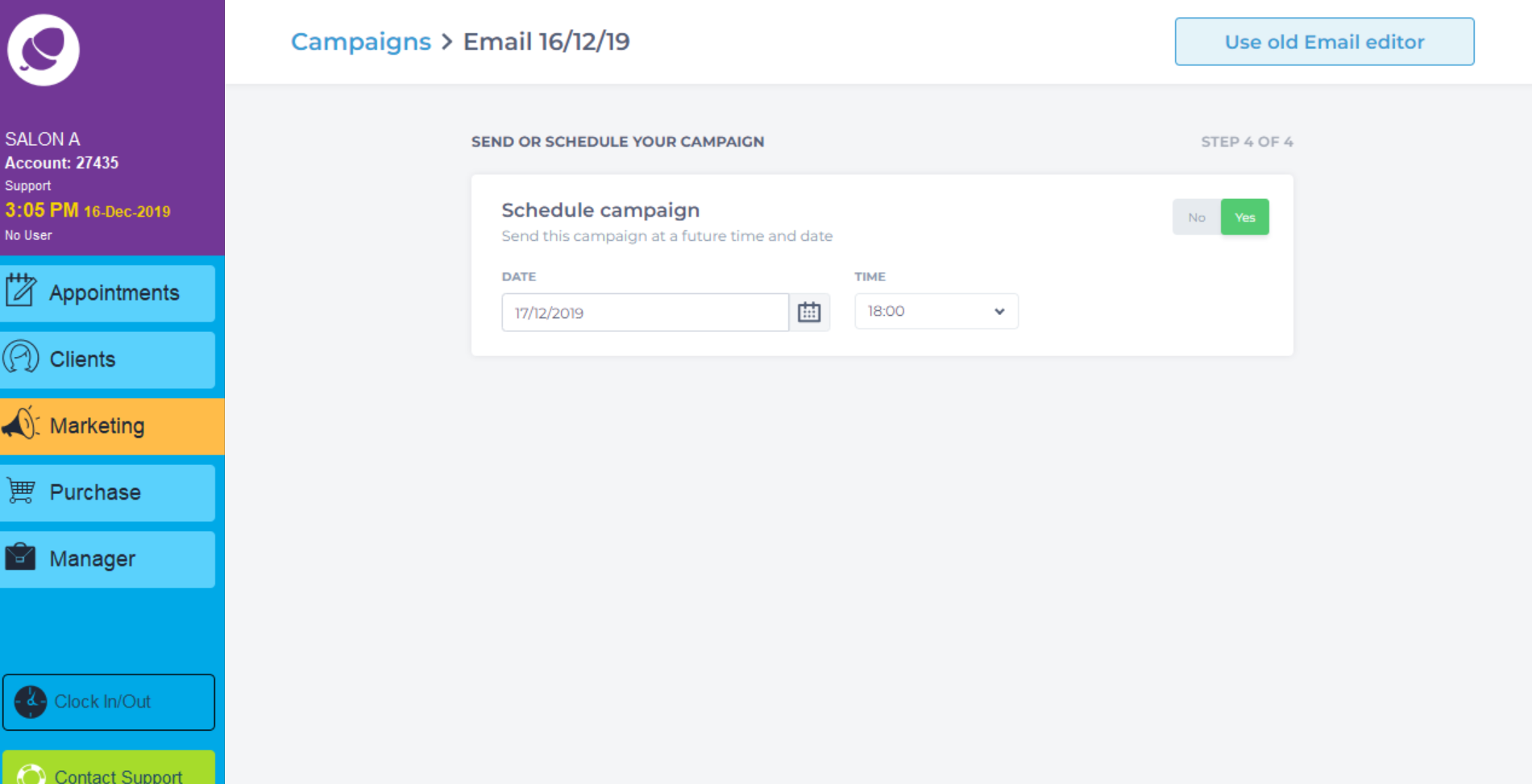Set Schedule campaign toggle to Yes
The width and height of the screenshot is (1532, 784).
point(1245,218)
